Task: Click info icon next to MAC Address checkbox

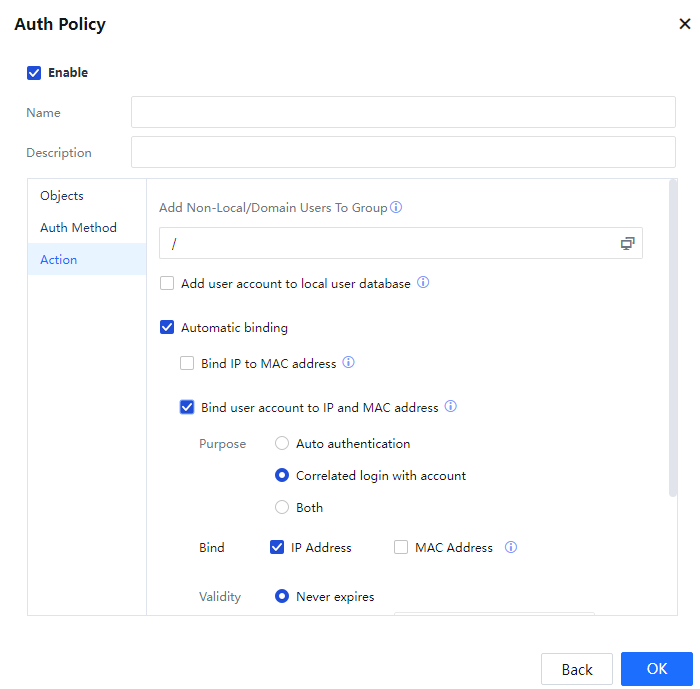Action: [x=511, y=547]
